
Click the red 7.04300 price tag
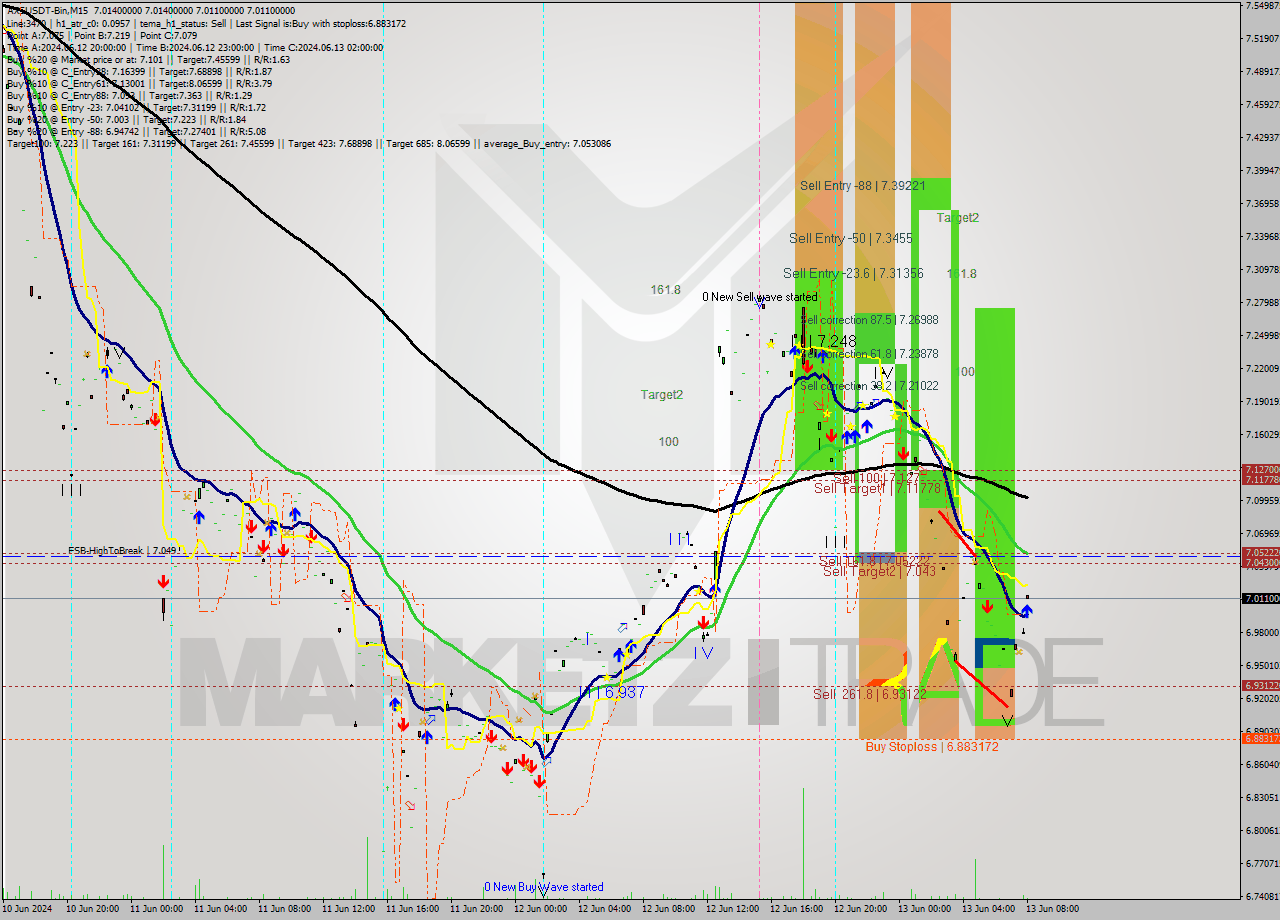point(1260,563)
